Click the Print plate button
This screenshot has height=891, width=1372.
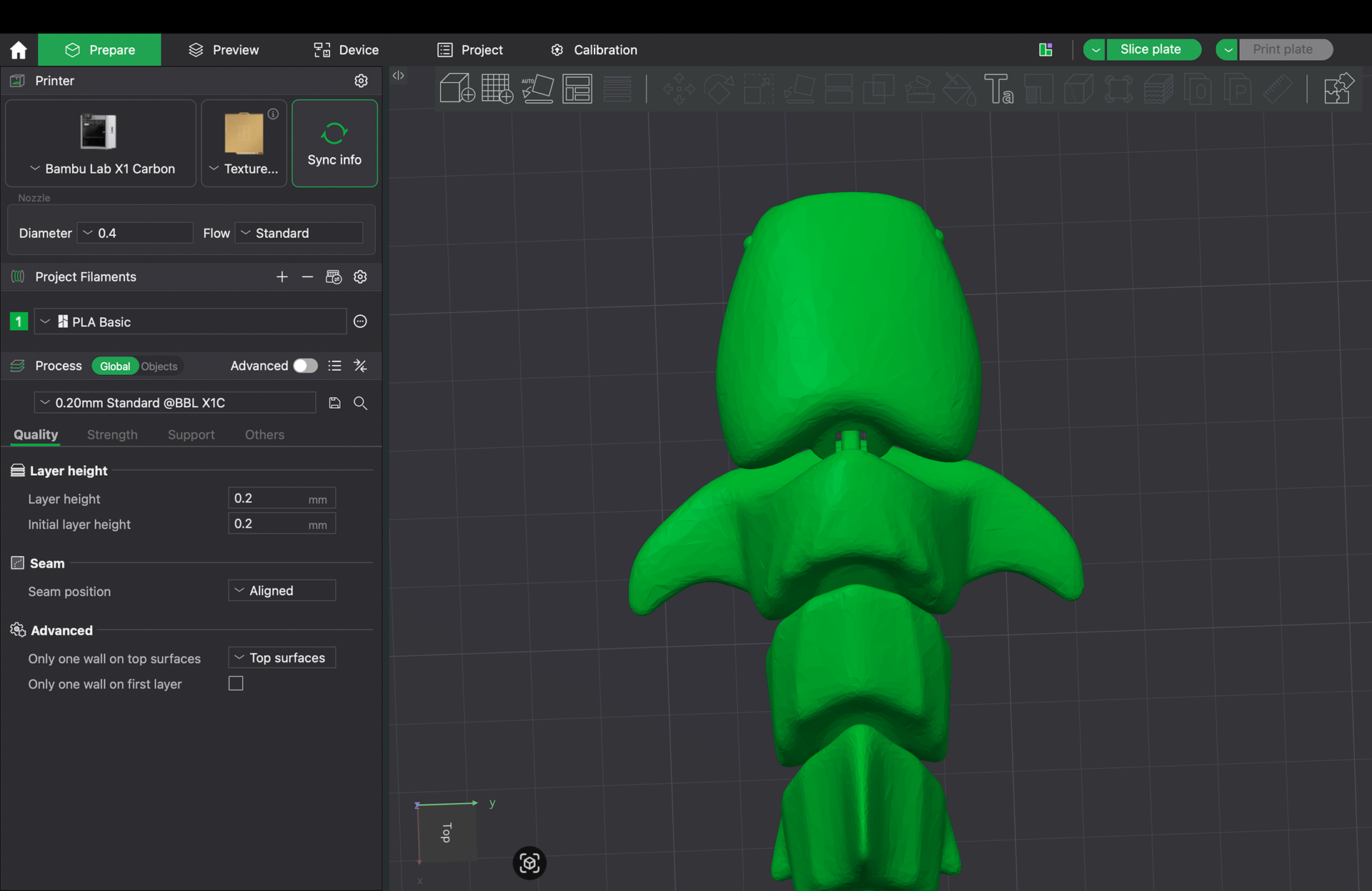pyautogui.click(x=1286, y=50)
